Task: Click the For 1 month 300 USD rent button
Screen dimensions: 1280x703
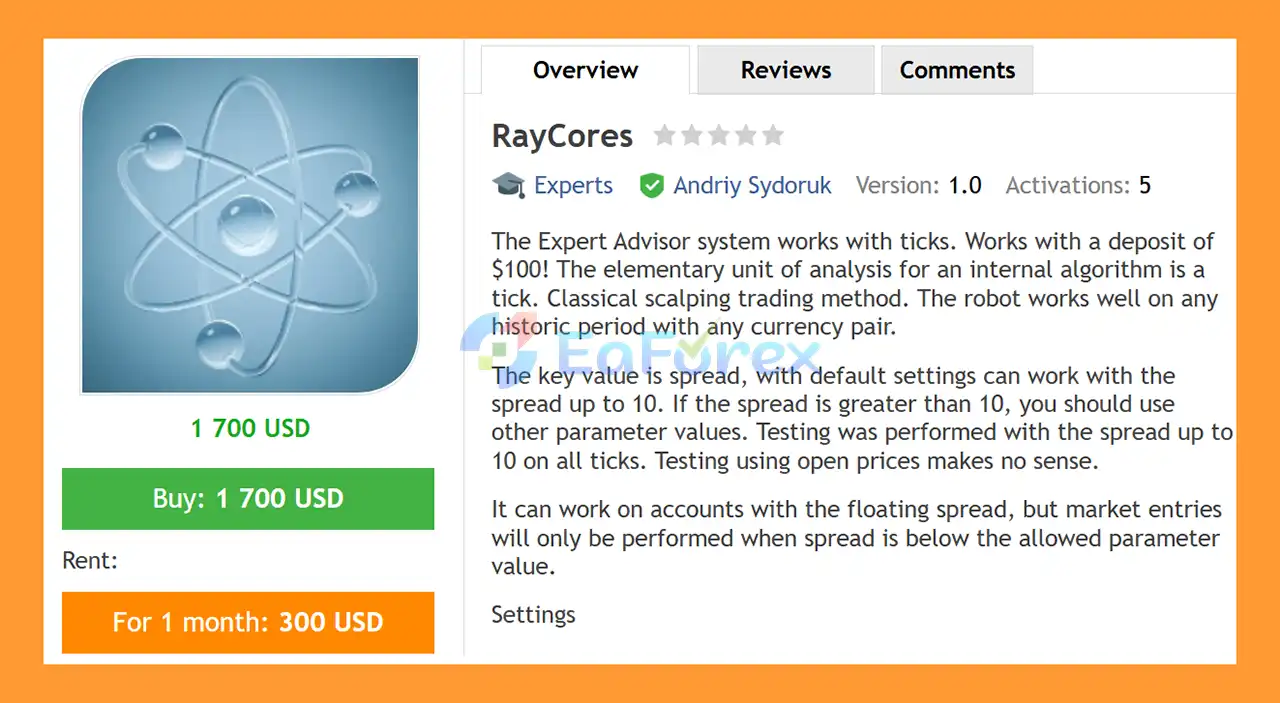Action: point(248,622)
